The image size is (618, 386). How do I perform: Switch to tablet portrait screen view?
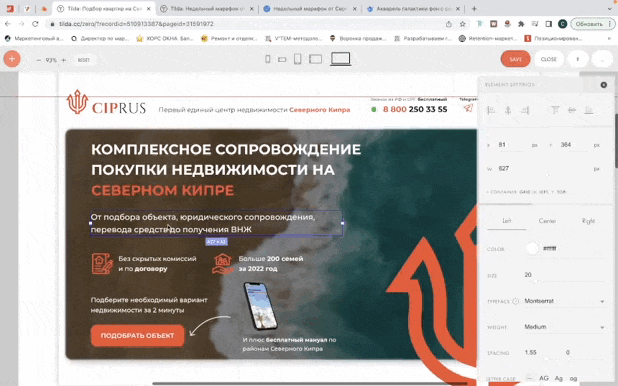click(298, 59)
